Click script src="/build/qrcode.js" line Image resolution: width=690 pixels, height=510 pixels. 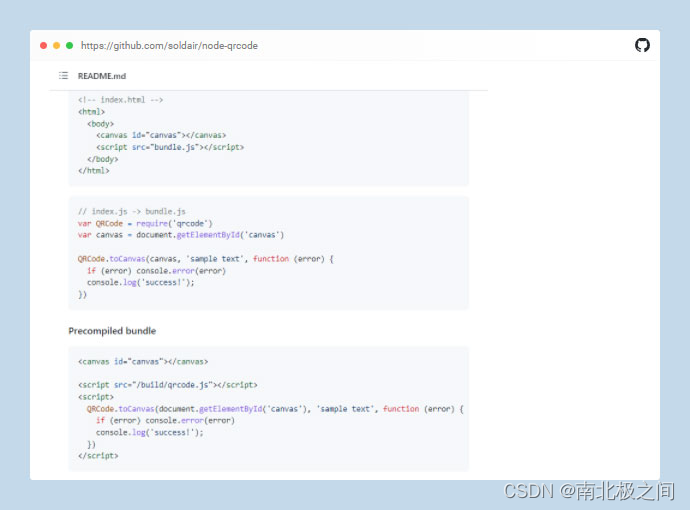coord(168,385)
